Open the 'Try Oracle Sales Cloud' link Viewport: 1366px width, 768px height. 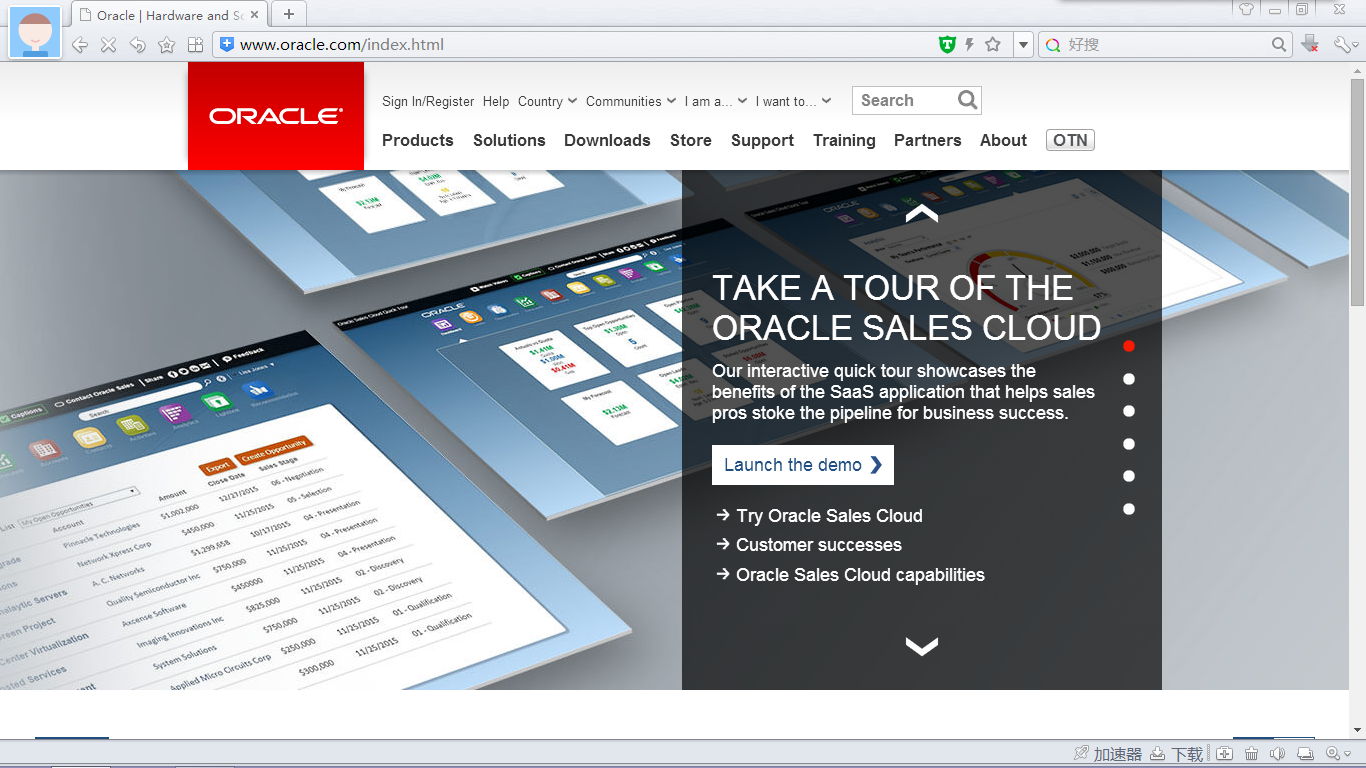pyautogui.click(x=829, y=516)
